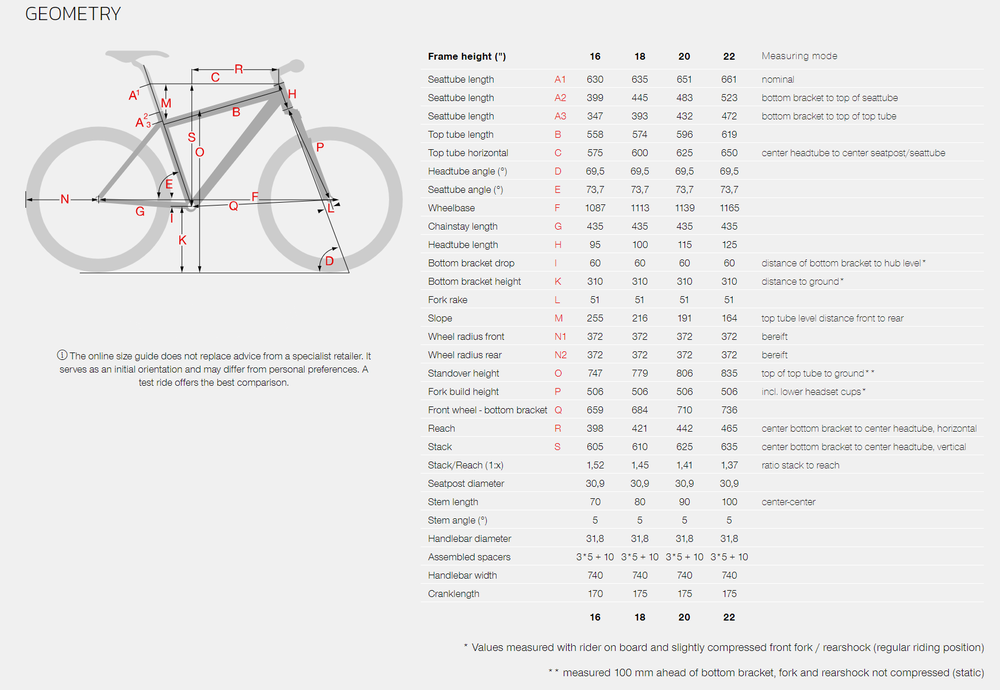Click the Measuring mode column header
1000x690 pixels.
coord(799,56)
